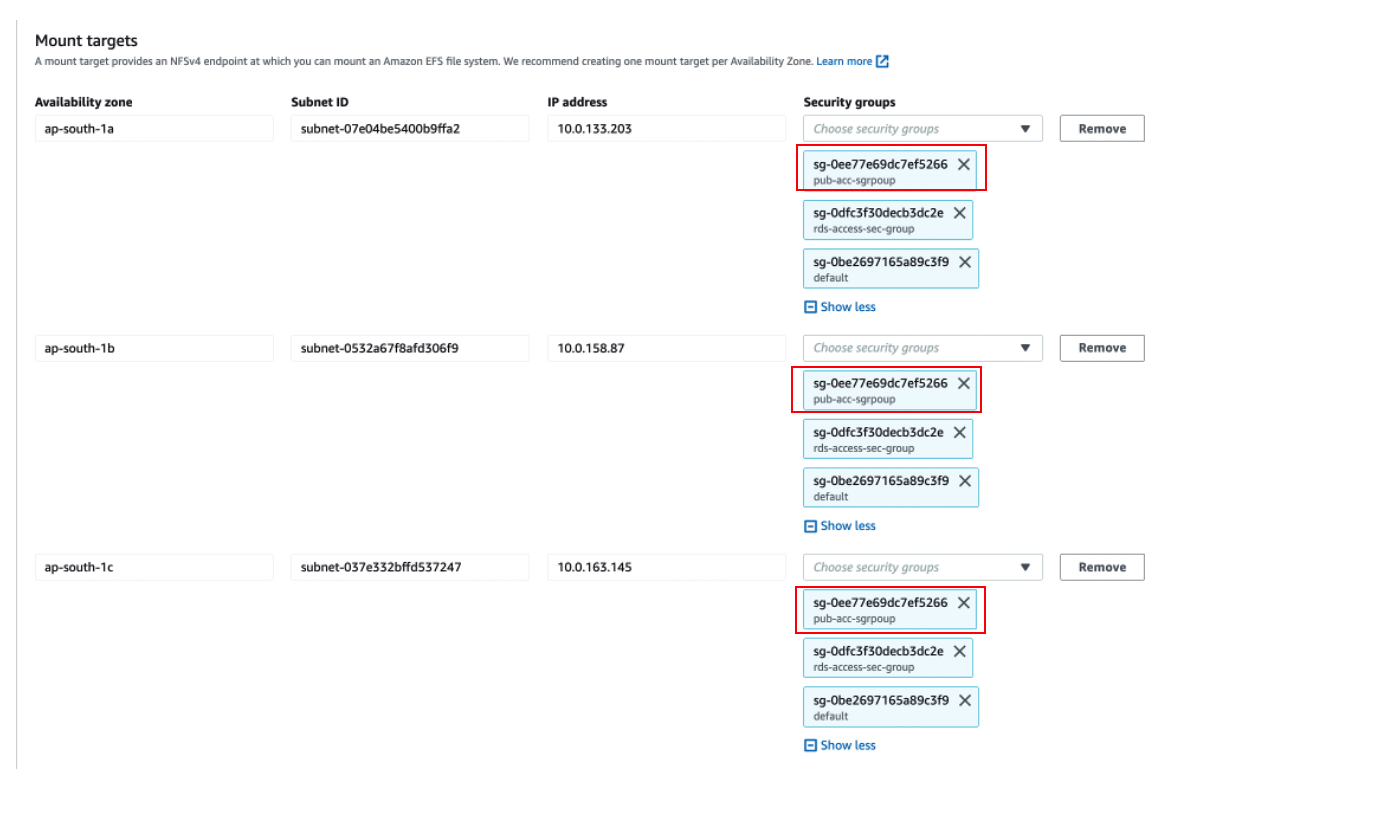The height and width of the screenshot is (820, 1394).
Task: Click the ap-south-1a availability zone field
Action: [x=154, y=128]
